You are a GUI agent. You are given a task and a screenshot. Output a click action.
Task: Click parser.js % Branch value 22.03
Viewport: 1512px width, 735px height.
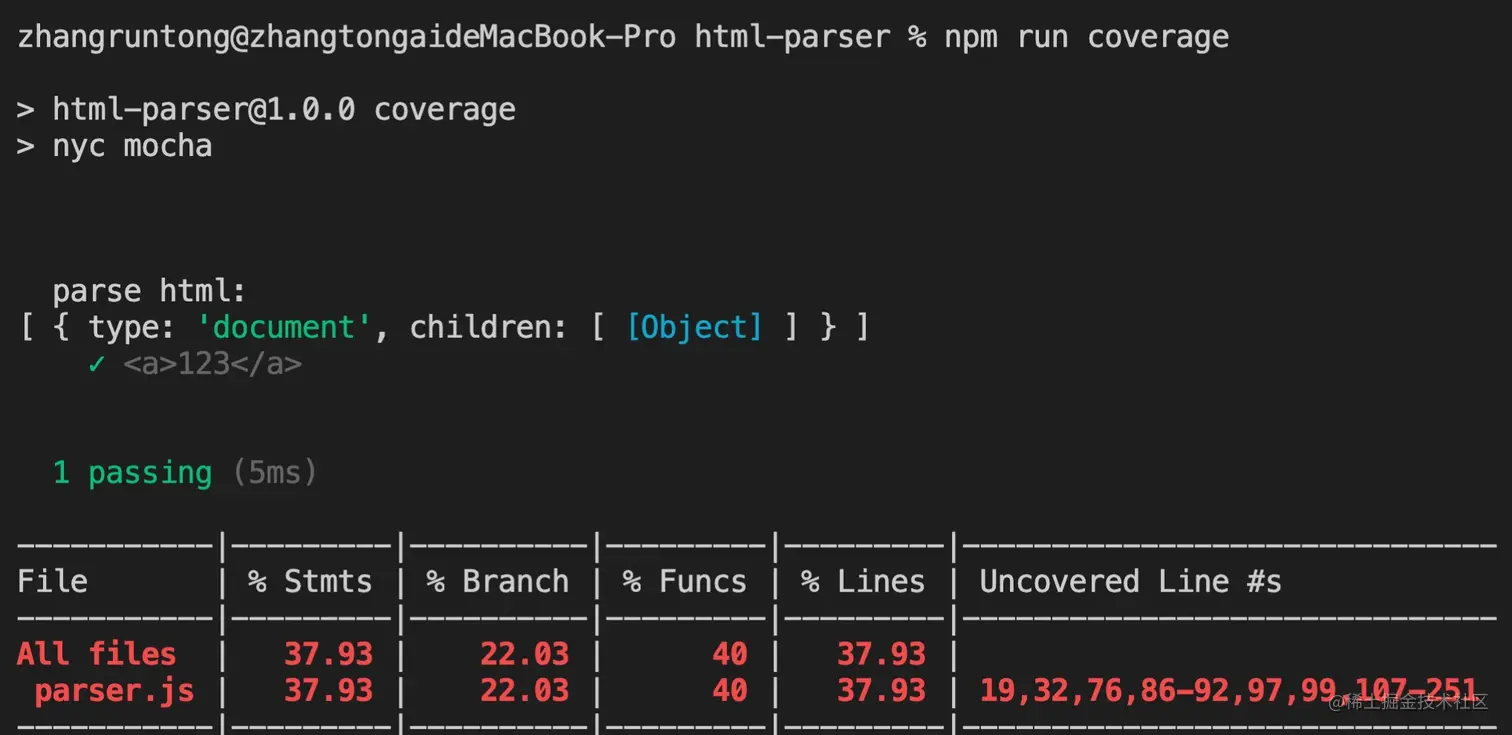[524, 690]
